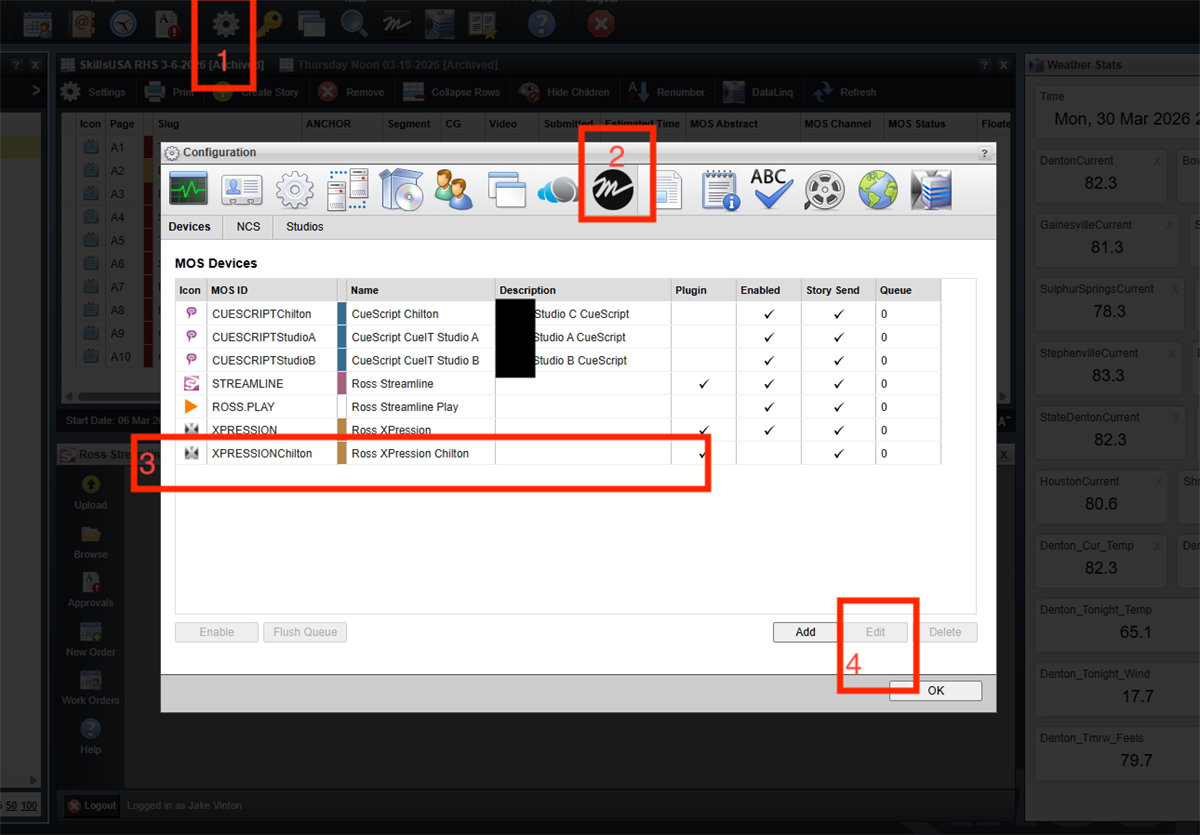
Task: Open the notepad with info badge icon
Action: (x=719, y=189)
